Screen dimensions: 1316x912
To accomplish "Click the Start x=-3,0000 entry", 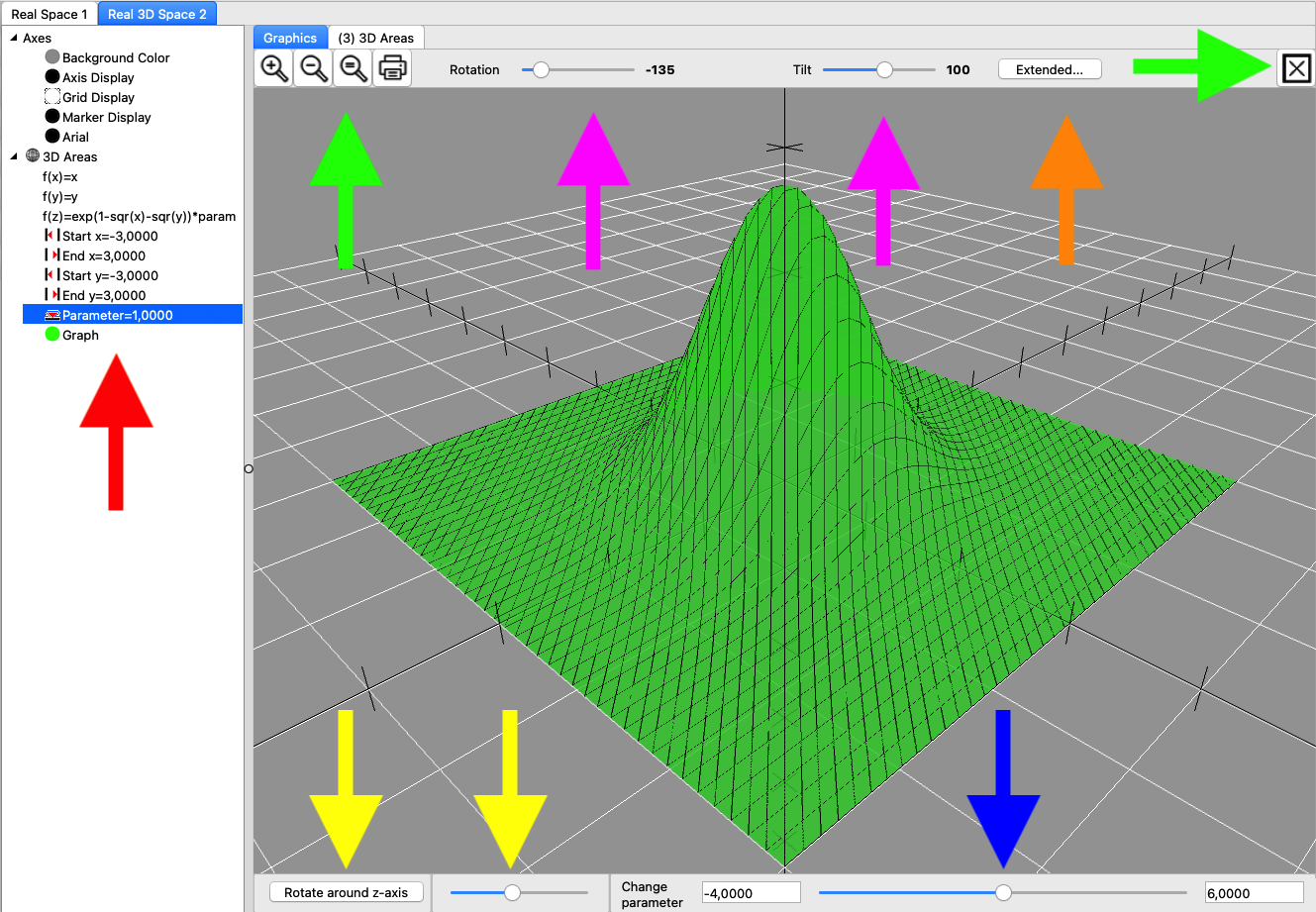I will [x=109, y=236].
